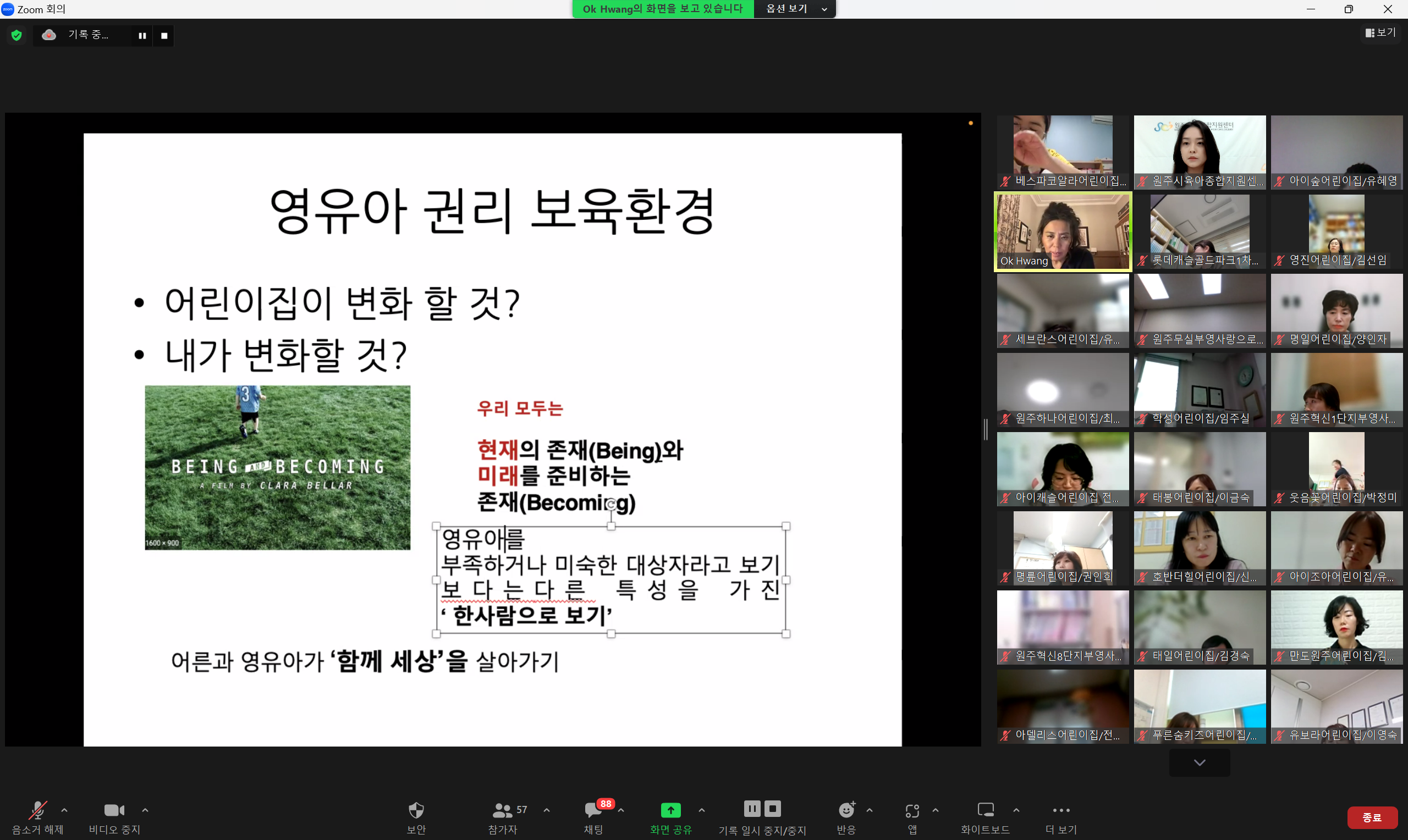
Task: Click the bullet 어린이집이 변화 할 것?
Action: tap(342, 303)
